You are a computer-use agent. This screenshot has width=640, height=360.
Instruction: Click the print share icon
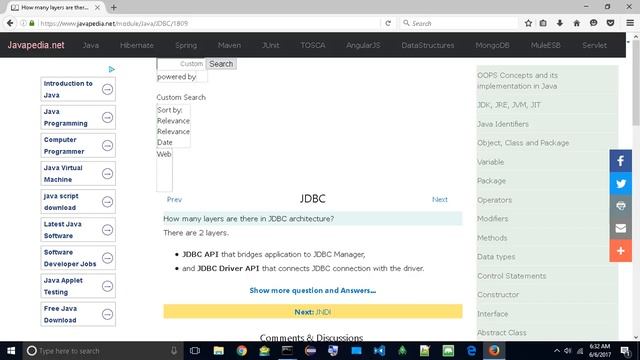(x=620, y=206)
